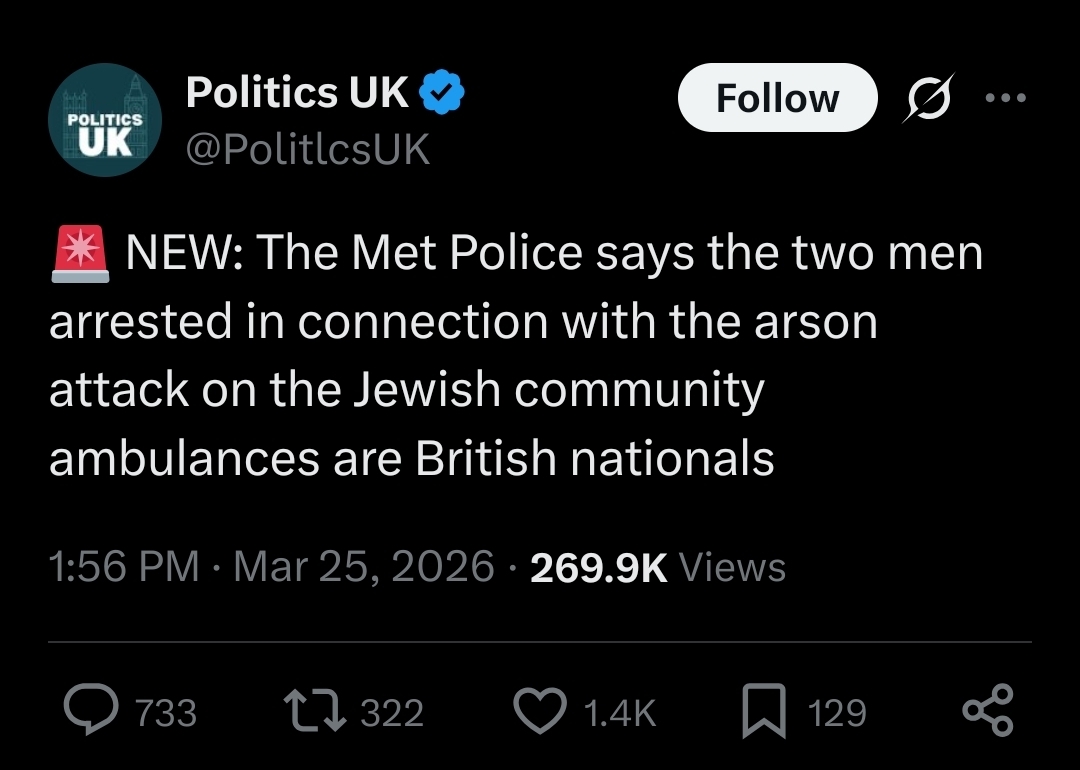Open the @PolitlcsUK handle link

(308, 150)
